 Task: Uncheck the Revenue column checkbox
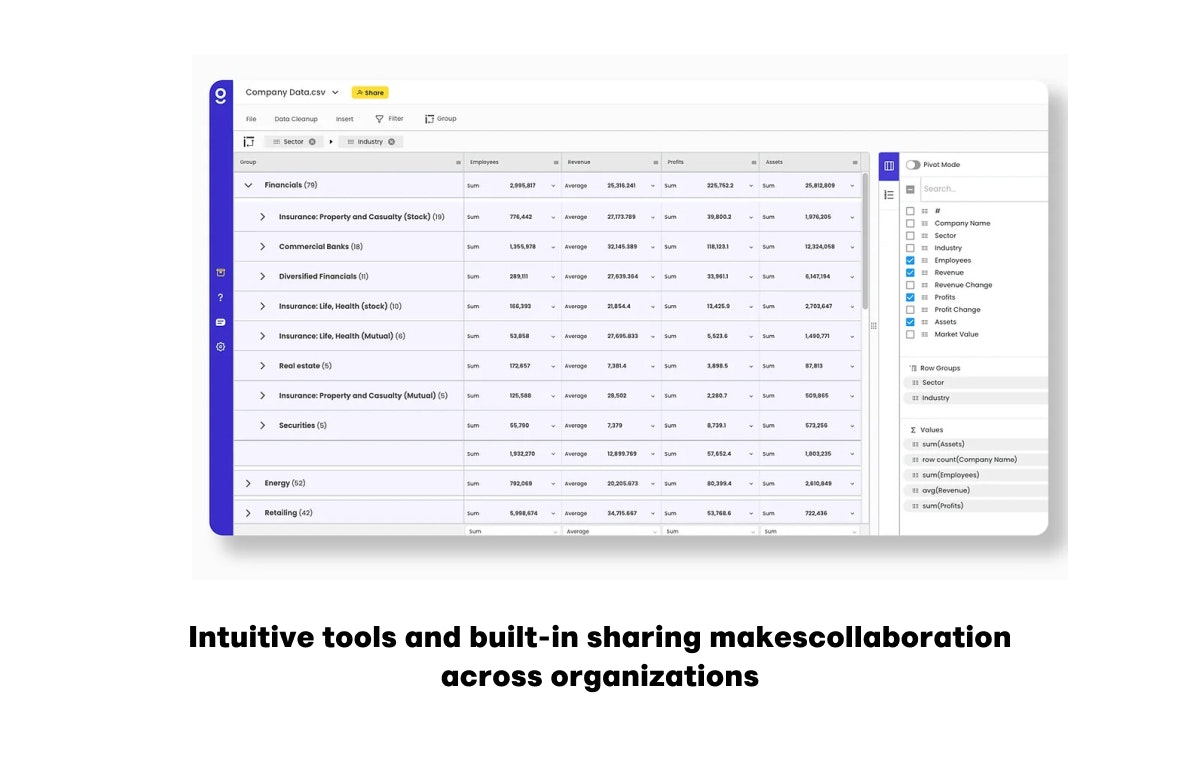point(910,273)
